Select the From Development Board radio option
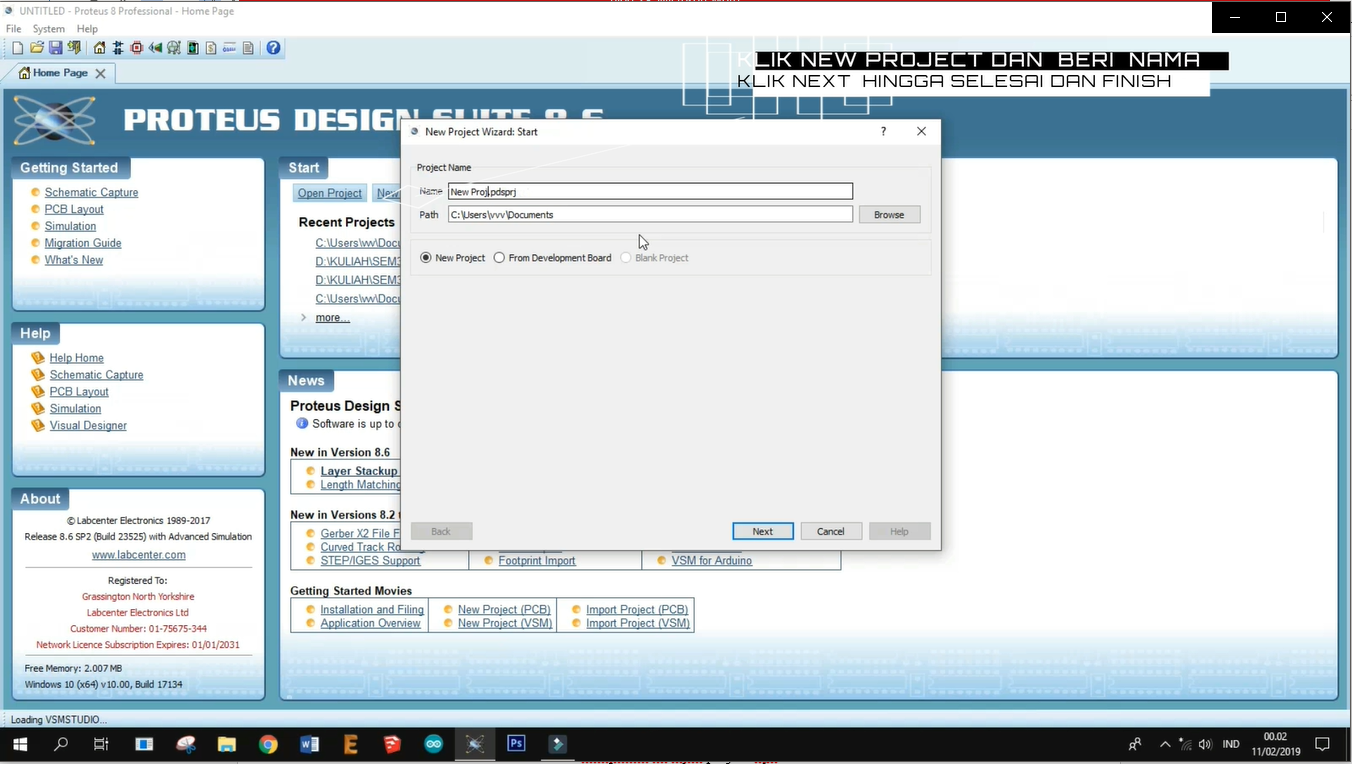Viewport: 1352px width, 764px height. coord(499,258)
